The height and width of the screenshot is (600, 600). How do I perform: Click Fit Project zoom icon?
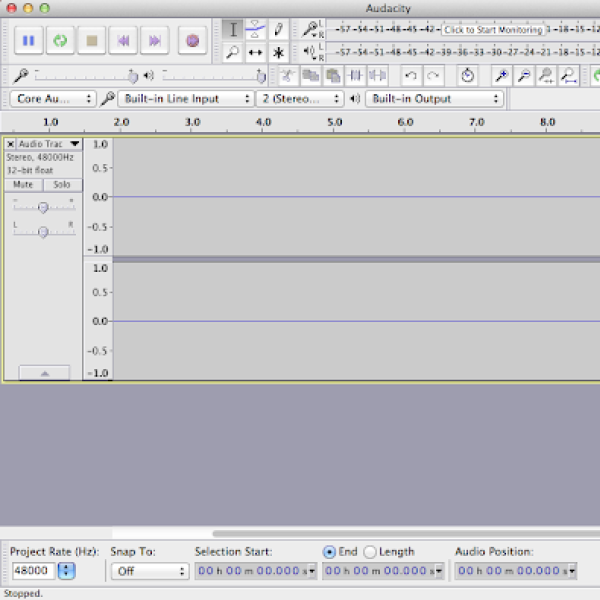569,76
